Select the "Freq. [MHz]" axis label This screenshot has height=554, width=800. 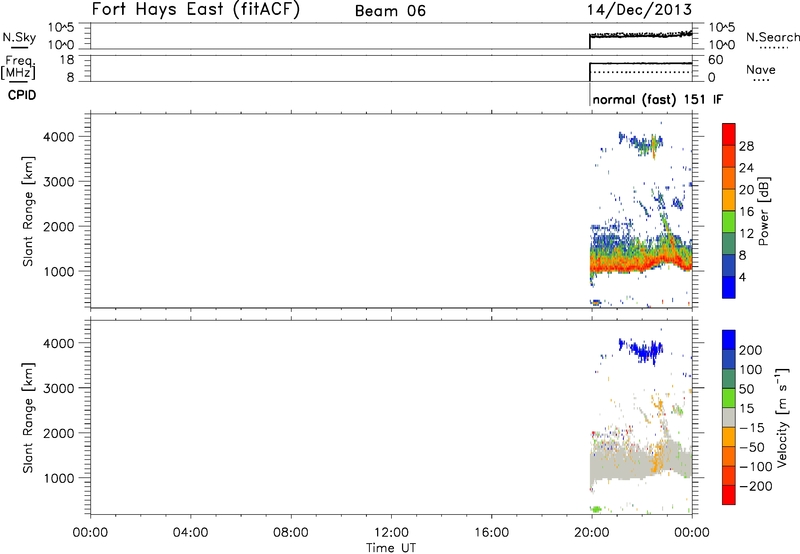tap(19, 67)
